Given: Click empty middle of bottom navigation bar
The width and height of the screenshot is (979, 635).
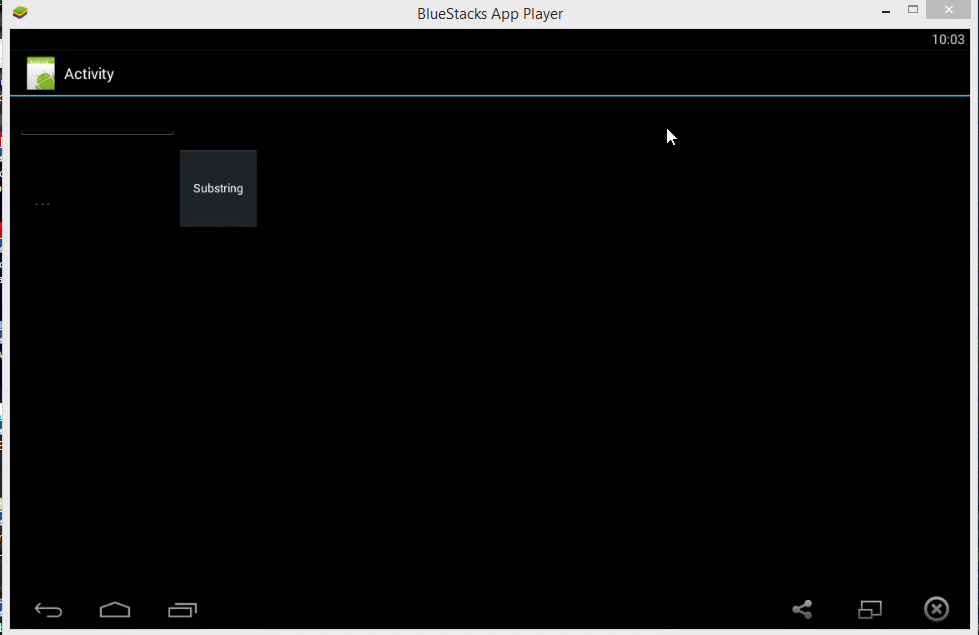Looking at the screenshot, I should [490, 609].
